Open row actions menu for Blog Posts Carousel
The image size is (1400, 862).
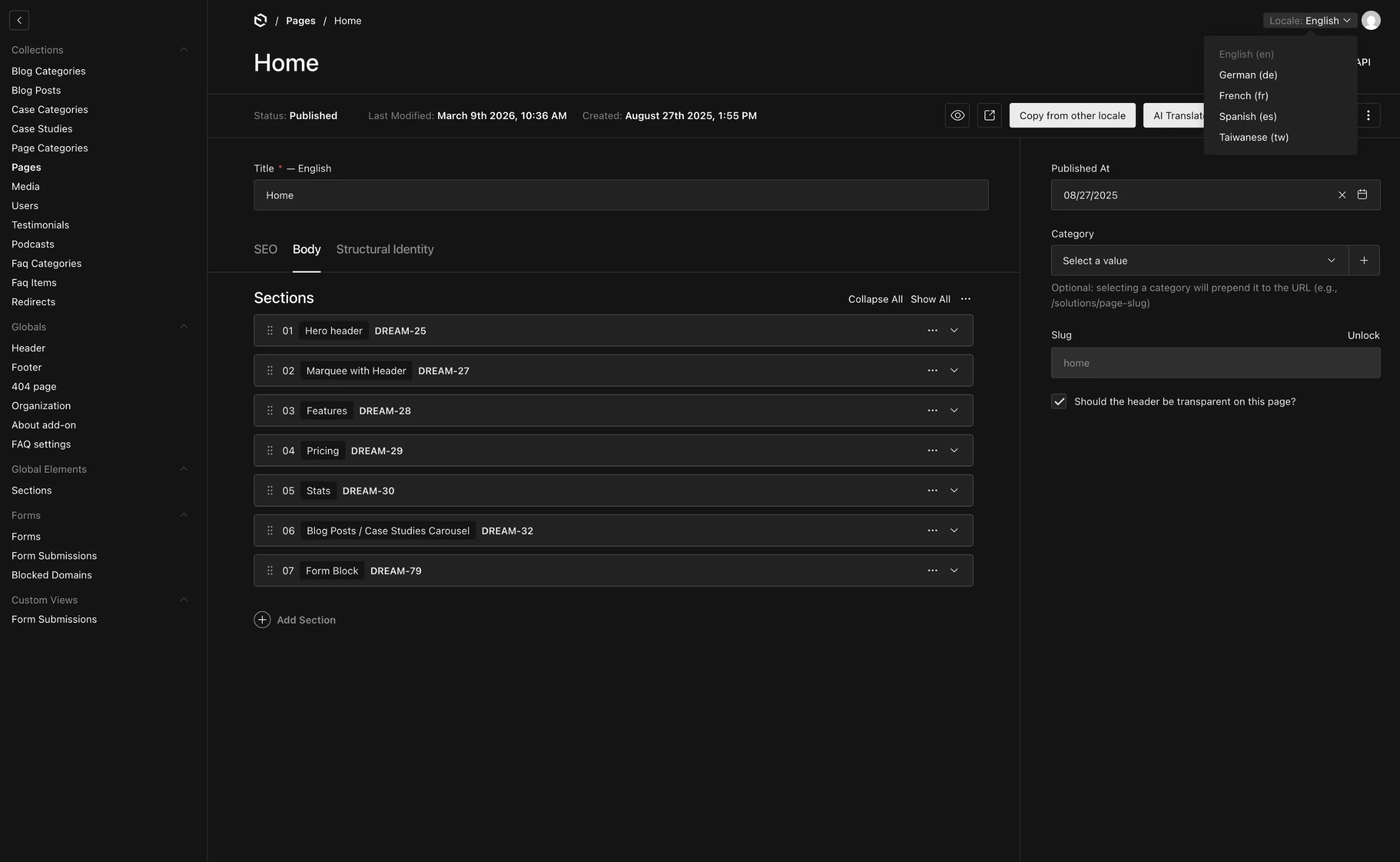(932, 531)
